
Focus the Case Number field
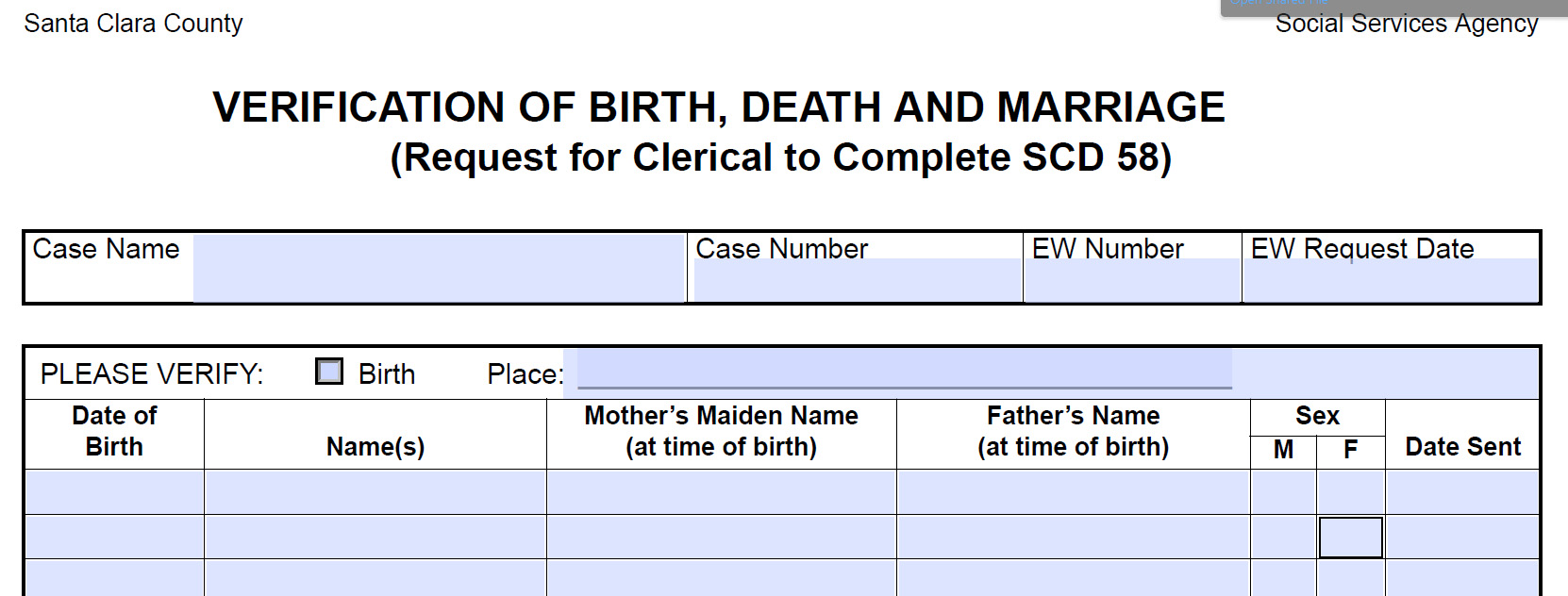(x=858, y=280)
